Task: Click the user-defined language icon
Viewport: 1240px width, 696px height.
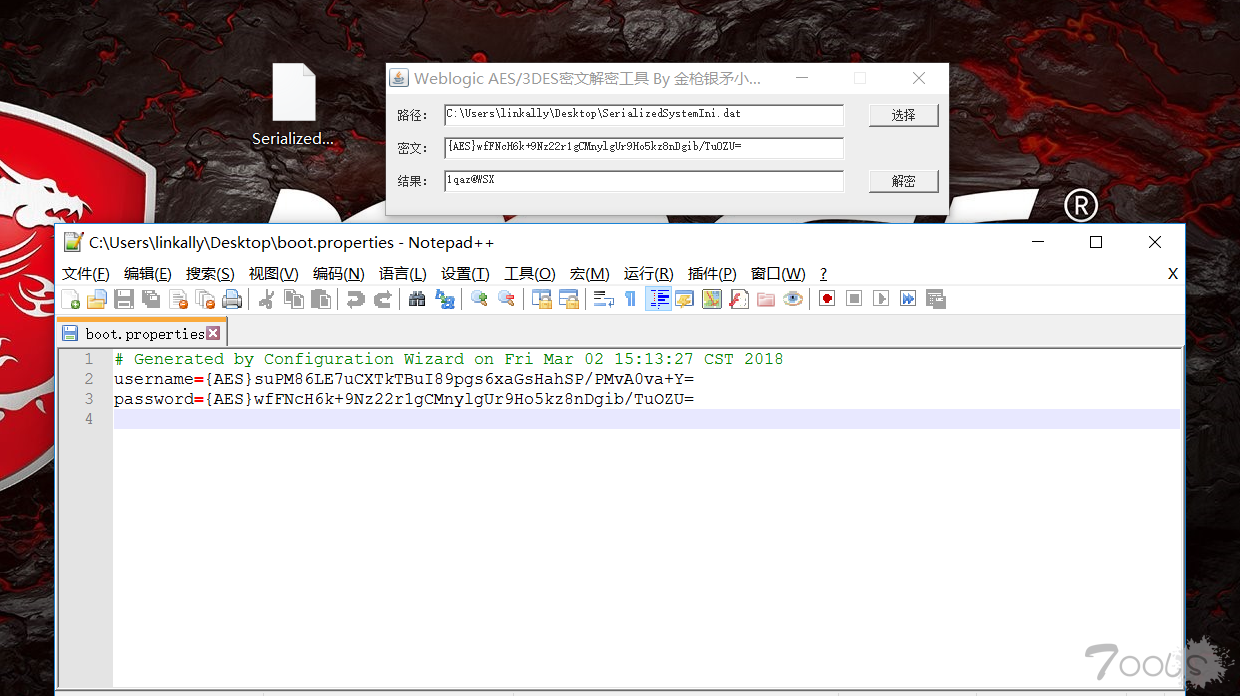Action: [x=685, y=299]
